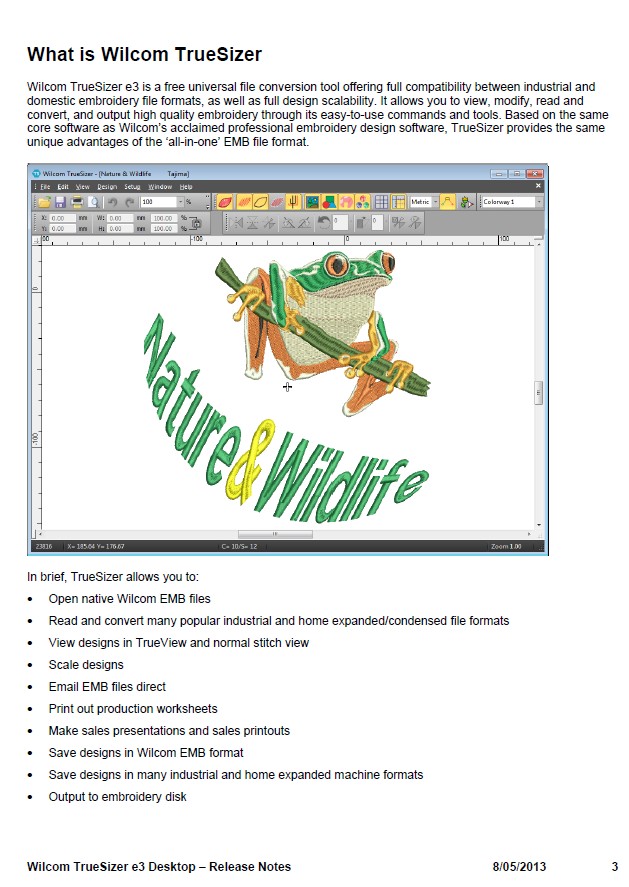Open the File menu
This screenshot has width=629, height=887.
(x=45, y=187)
